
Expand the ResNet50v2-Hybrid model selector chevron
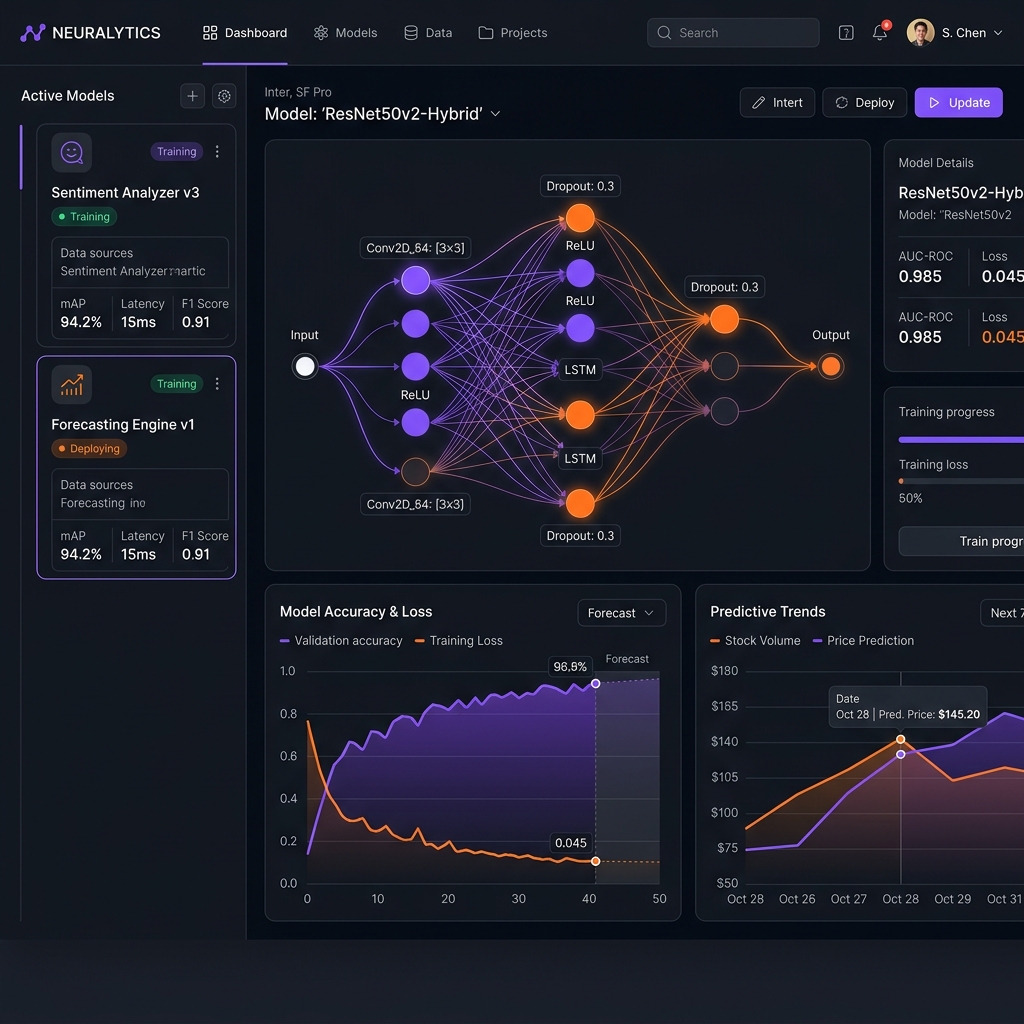pyautogui.click(x=496, y=114)
